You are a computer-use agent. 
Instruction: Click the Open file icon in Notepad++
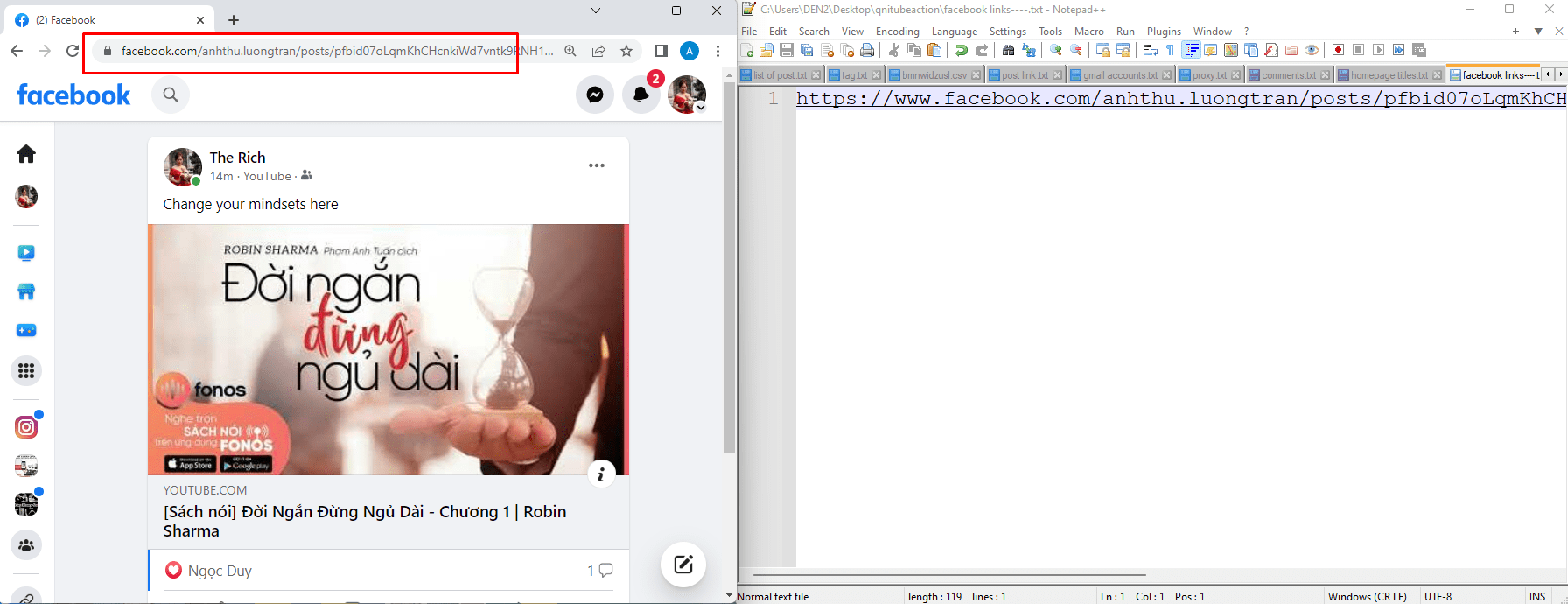[x=766, y=50]
